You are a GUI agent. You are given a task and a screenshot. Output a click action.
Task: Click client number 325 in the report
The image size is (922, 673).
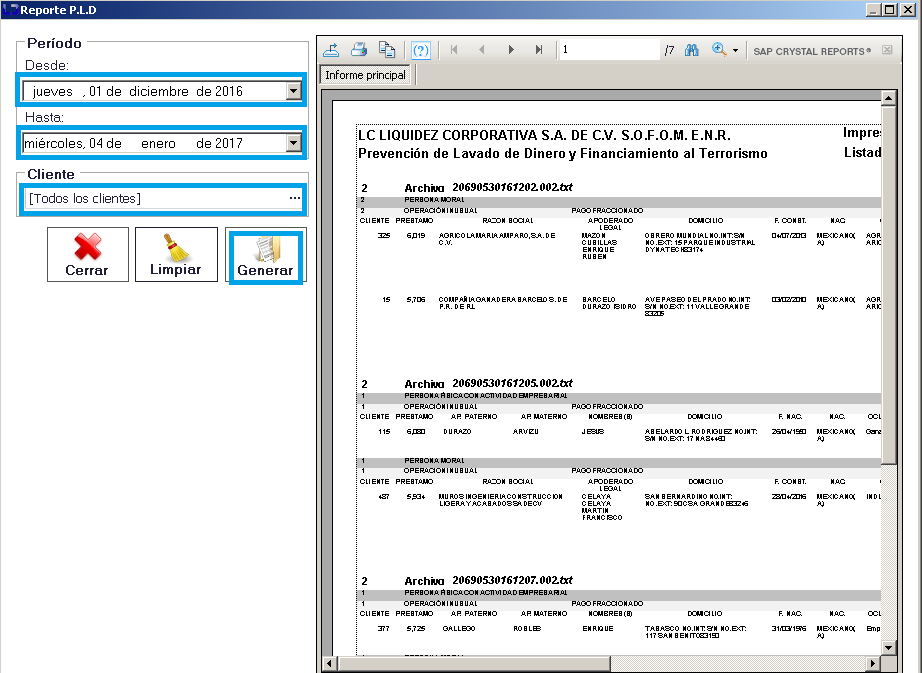tap(384, 236)
